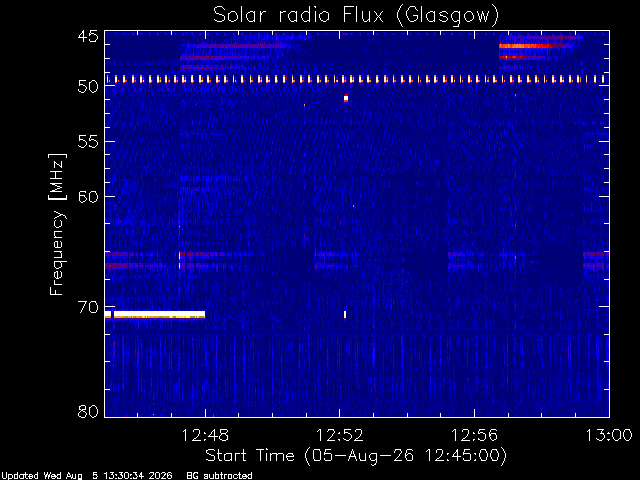The height and width of the screenshot is (480, 640).
Task: Click the dotted line at 49.5 MHz
Action: 356,79
